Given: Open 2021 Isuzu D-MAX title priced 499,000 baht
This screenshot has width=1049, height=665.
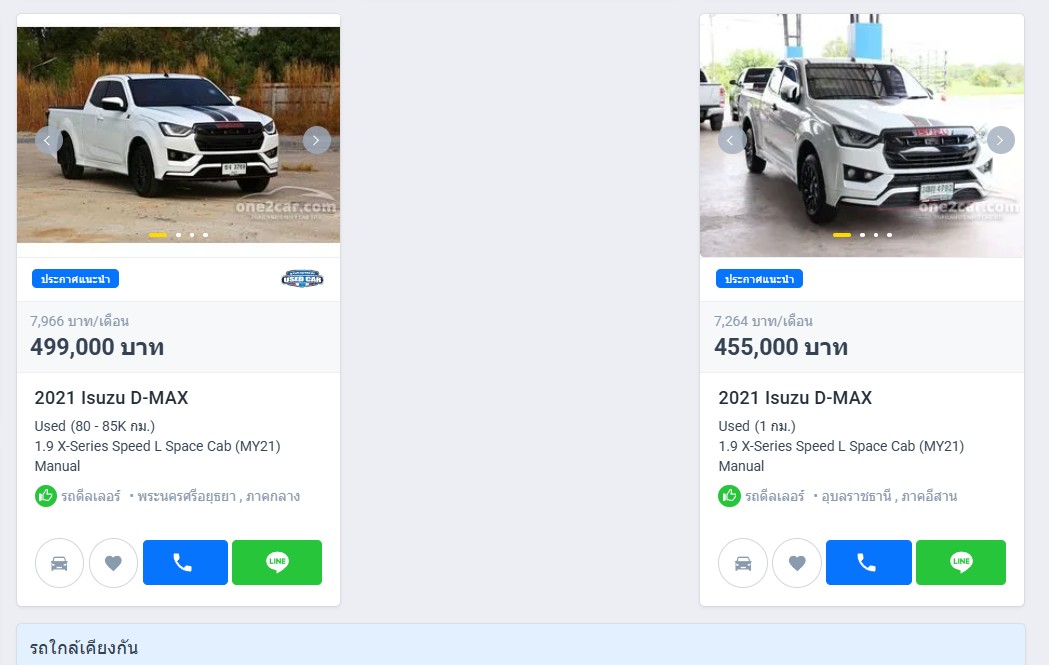Looking at the screenshot, I should point(111,398).
